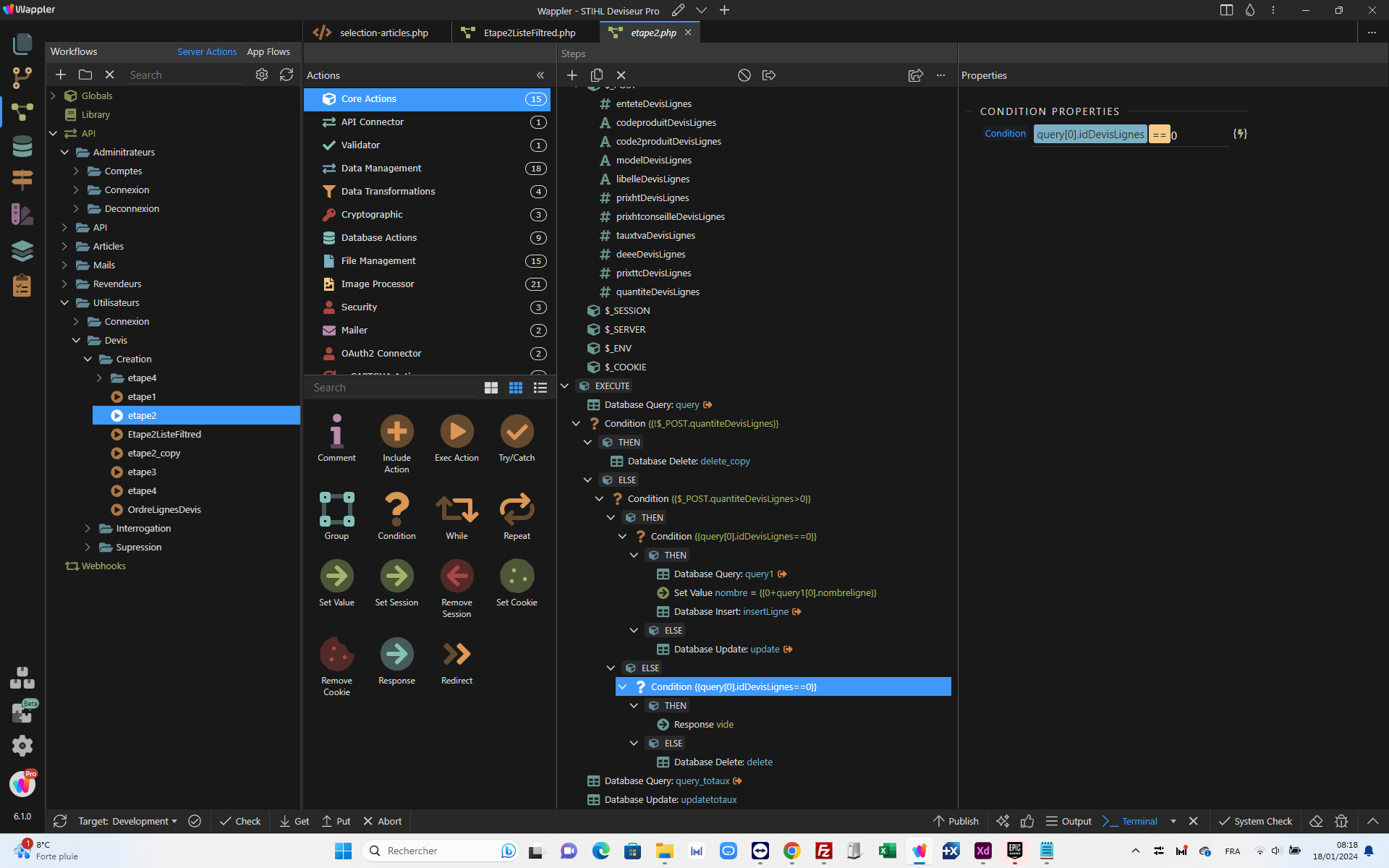
Task: Click the Publish button
Action: tap(956, 821)
